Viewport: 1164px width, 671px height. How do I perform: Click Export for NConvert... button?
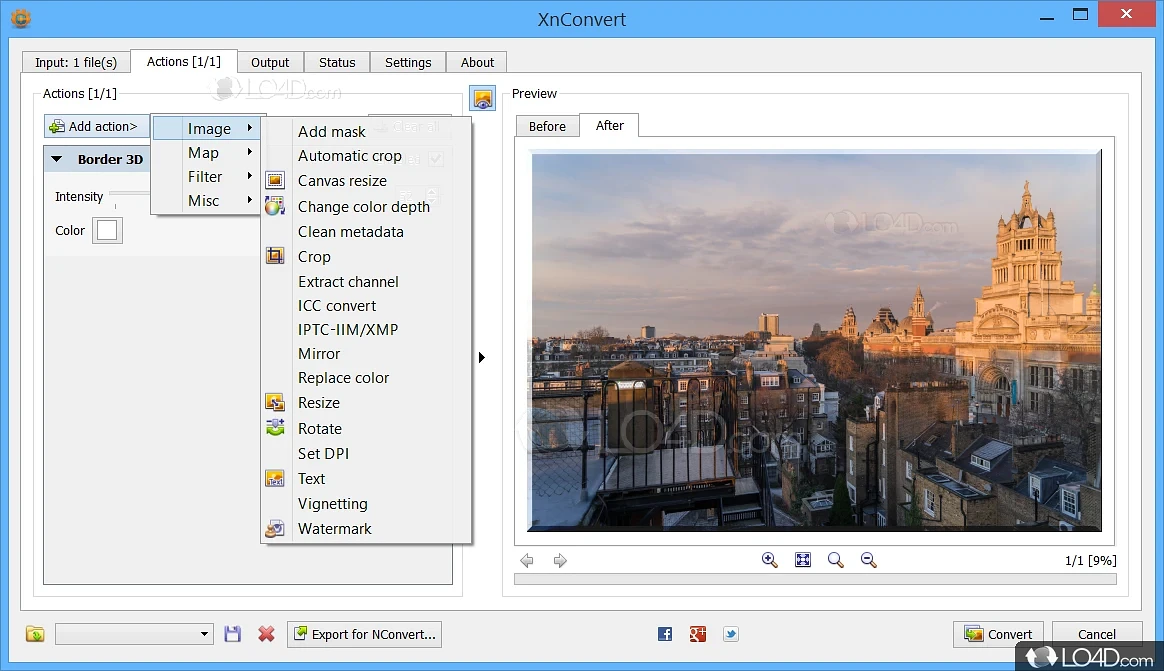pos(364,634)
